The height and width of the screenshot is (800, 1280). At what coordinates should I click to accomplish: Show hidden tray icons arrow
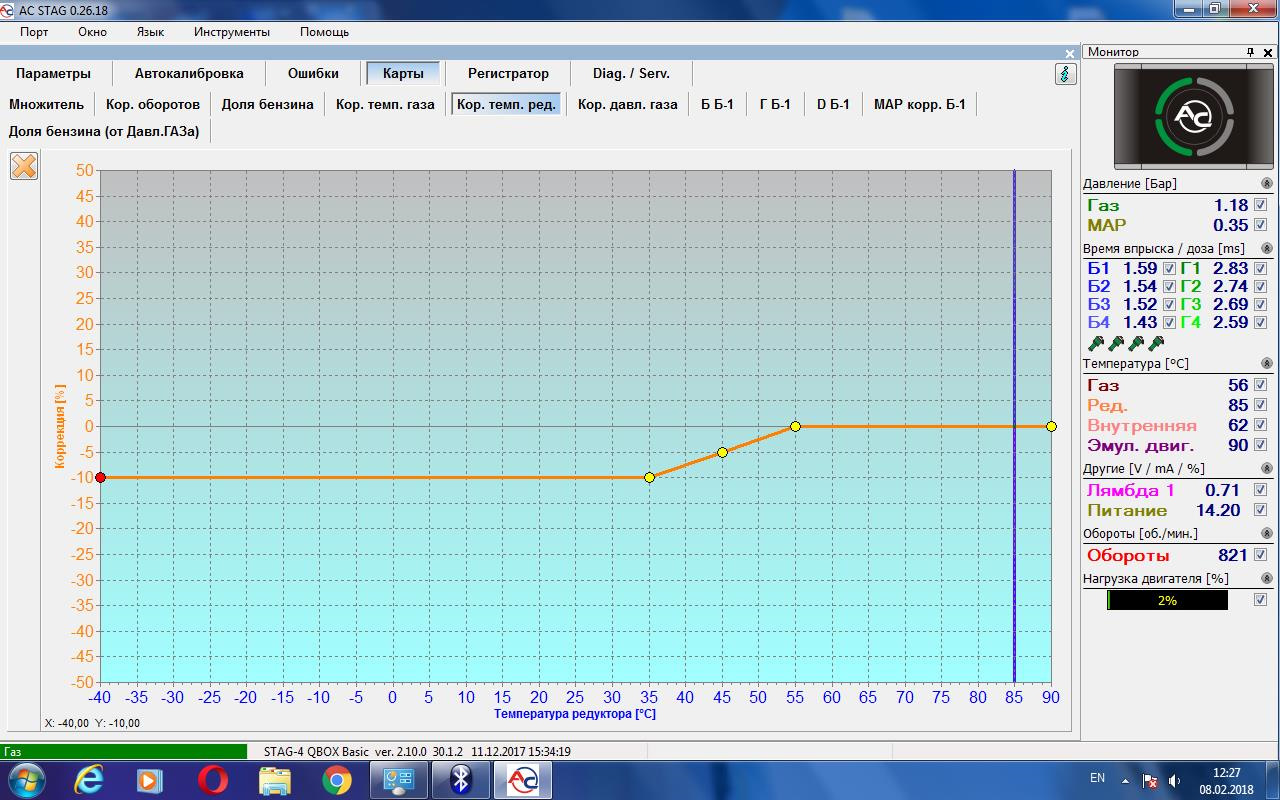click(x=1125, y=780)
